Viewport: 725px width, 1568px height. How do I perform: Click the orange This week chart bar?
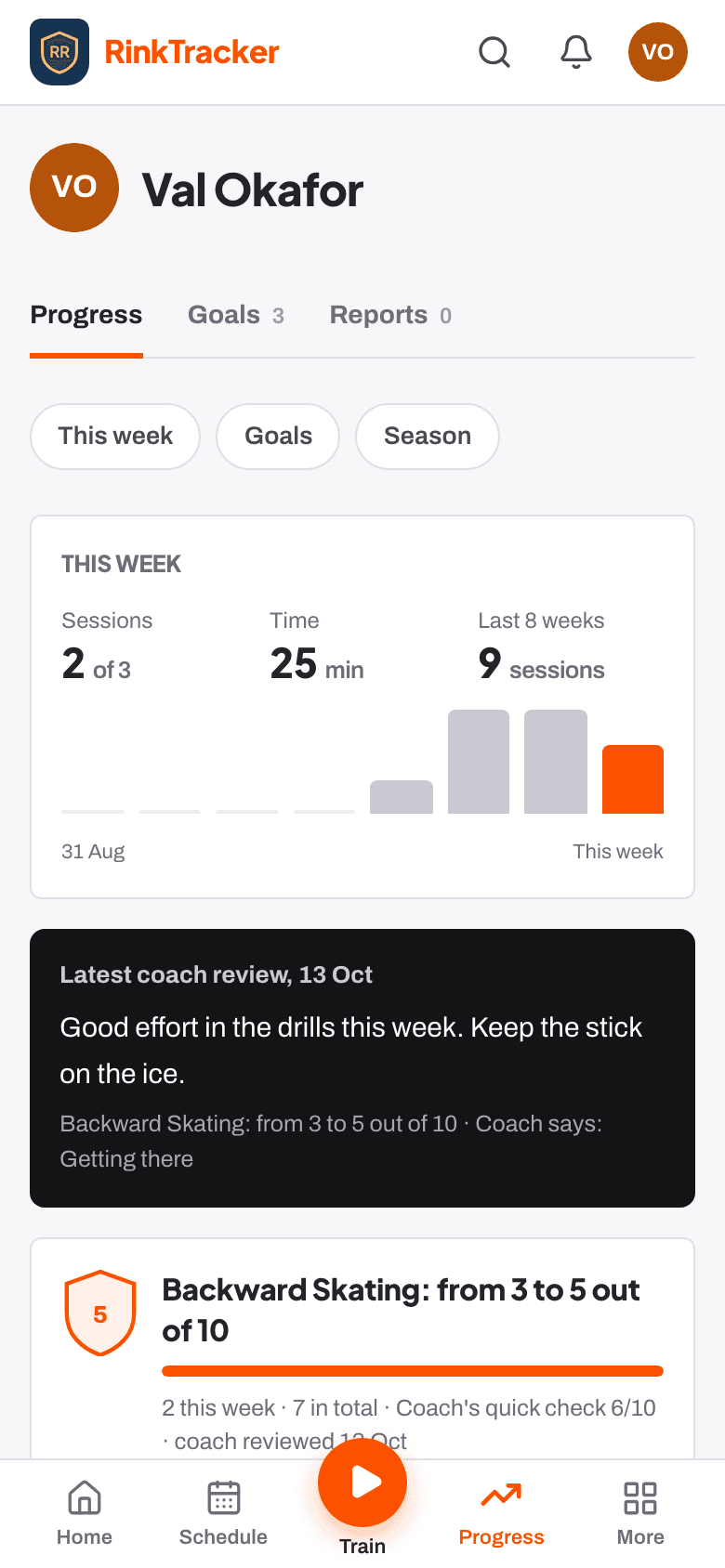pos(633,779)
